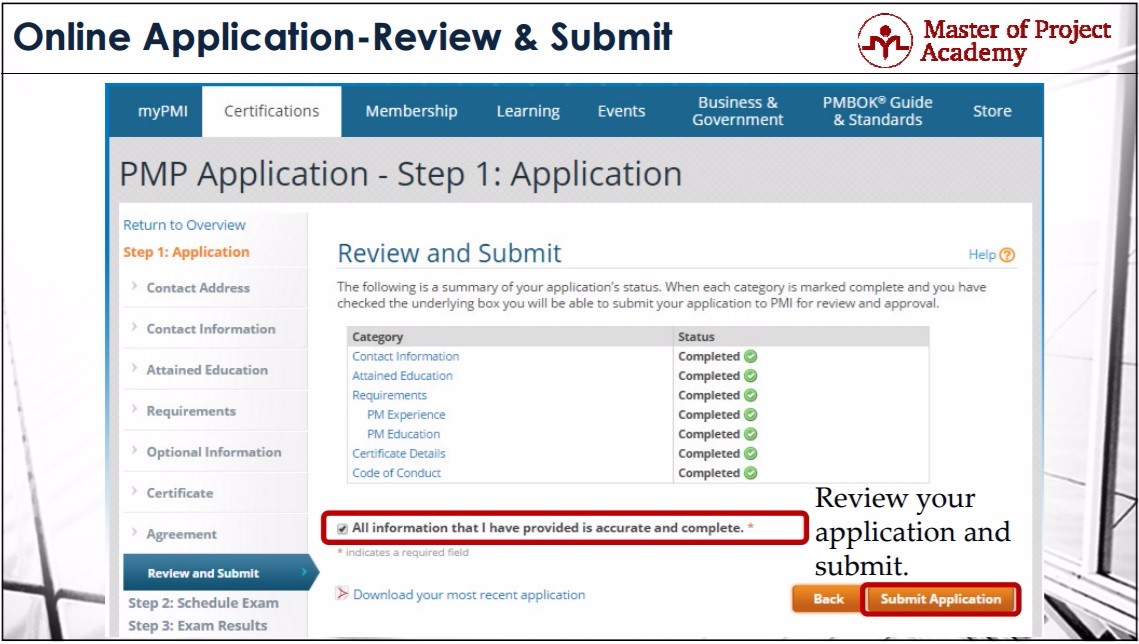1139x644 pixels.
Task: Open PMBOK Guide & Standards tab
Action: coord(877,111)
